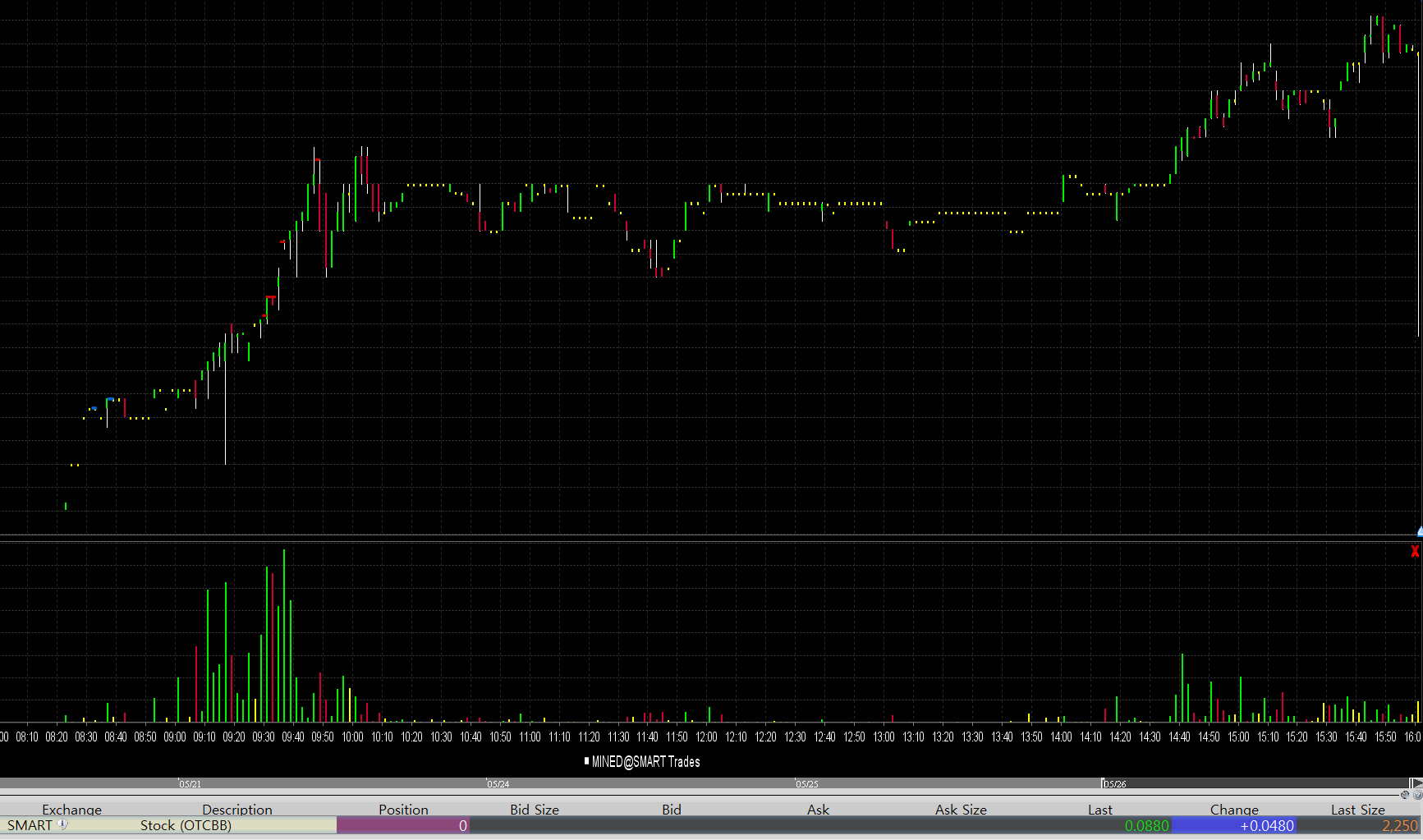Select the 05/24 date marker on timeline
This screenshot has height=840, width=1423.
(498, 784)
